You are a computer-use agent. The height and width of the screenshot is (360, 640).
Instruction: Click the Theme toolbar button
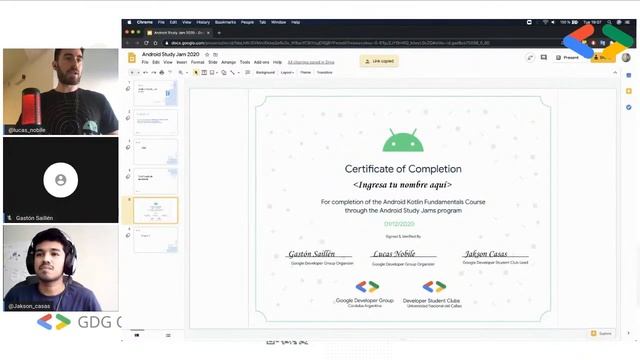305,72
